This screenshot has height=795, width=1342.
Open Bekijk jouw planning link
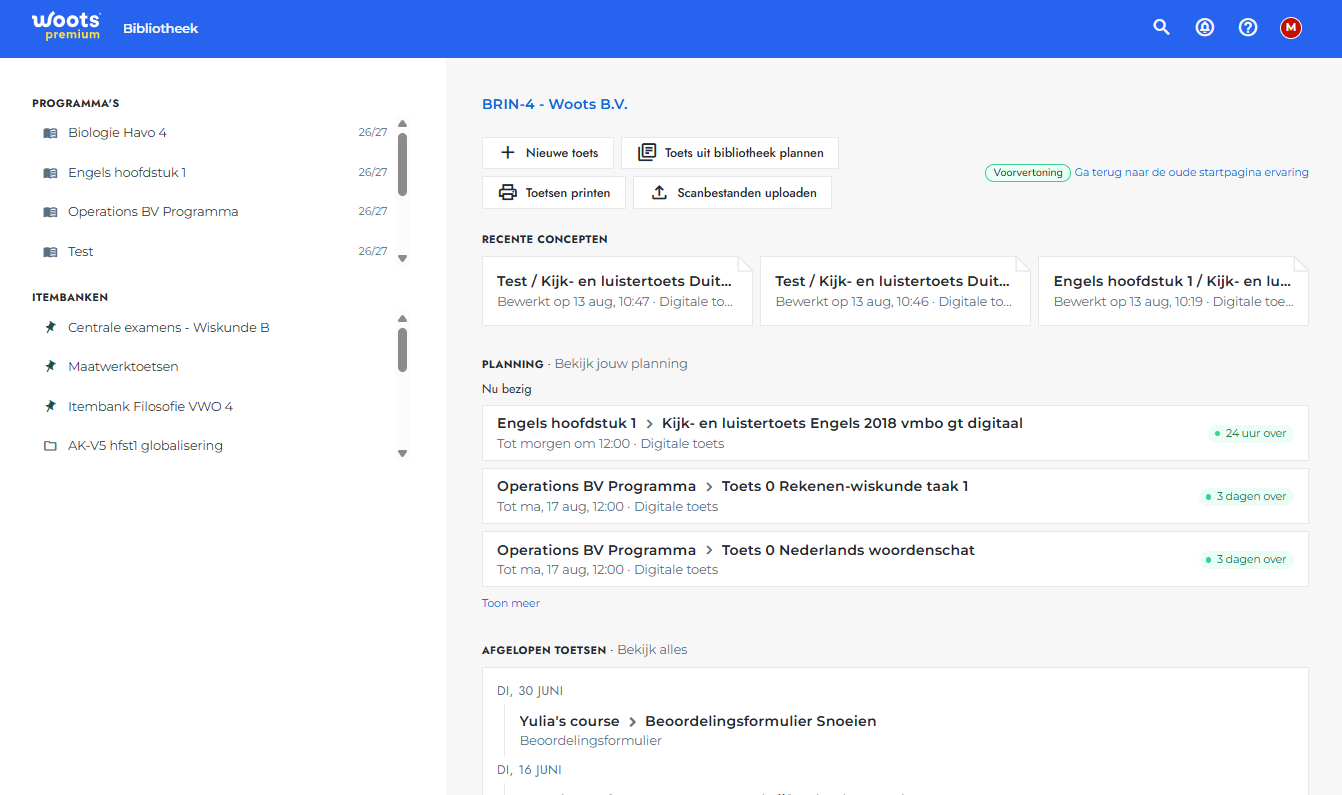click(621, 364)
